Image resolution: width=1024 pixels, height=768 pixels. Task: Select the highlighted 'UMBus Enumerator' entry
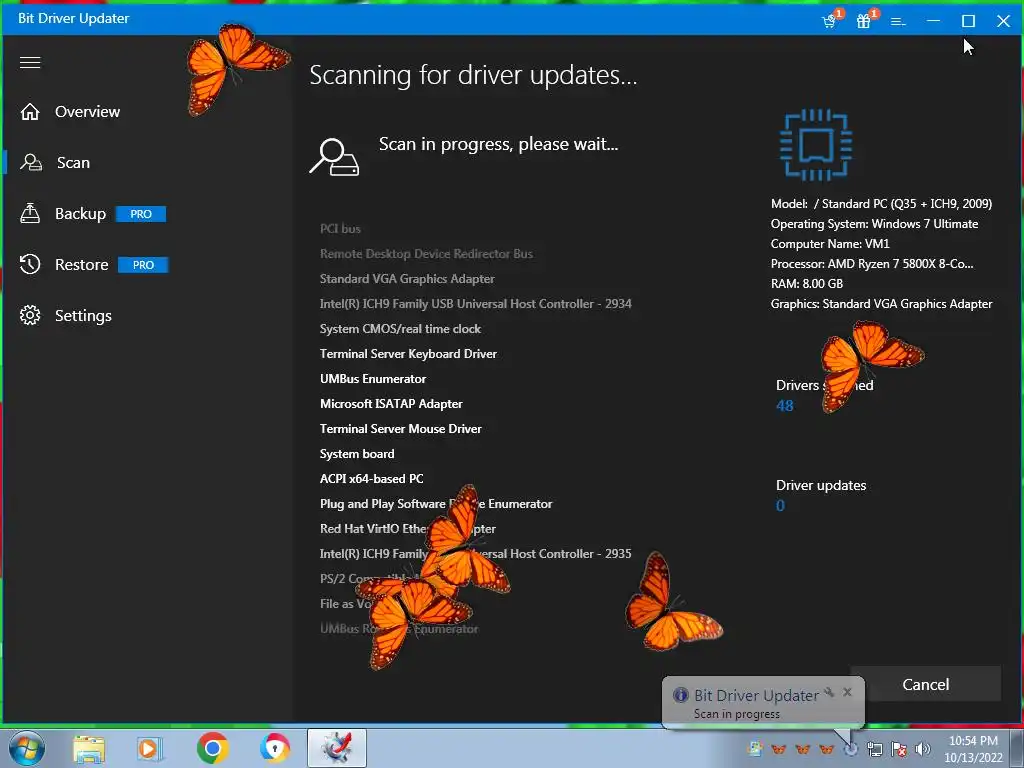pos(372,379)
